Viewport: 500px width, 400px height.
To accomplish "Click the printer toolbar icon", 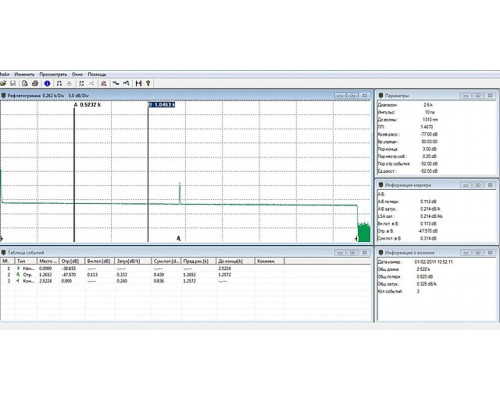I will [35, 83].
